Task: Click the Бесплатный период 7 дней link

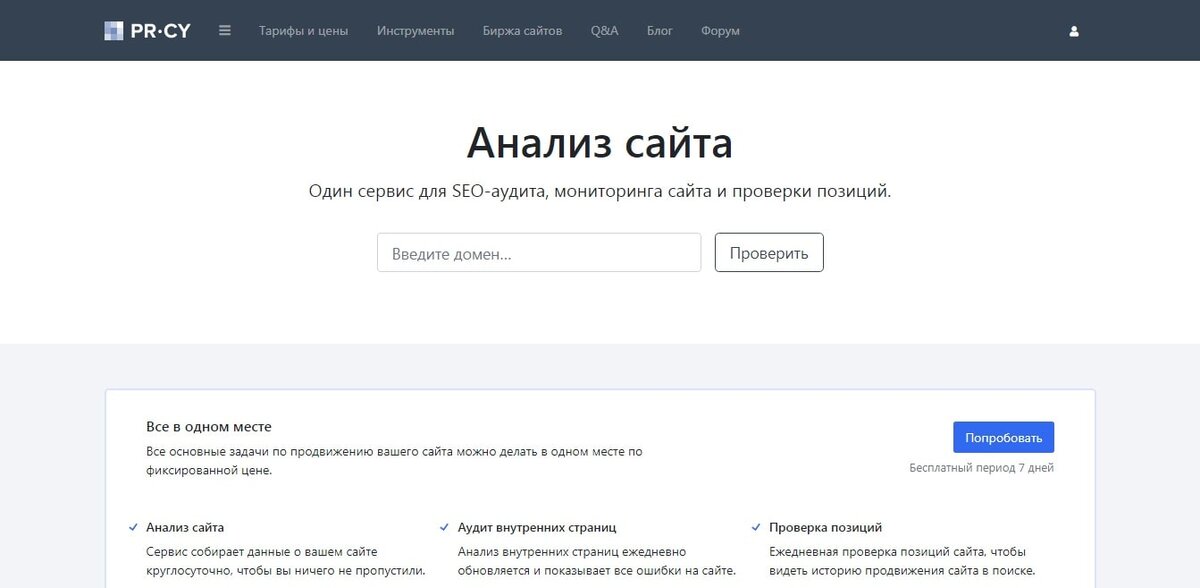Action: (981, 467)
